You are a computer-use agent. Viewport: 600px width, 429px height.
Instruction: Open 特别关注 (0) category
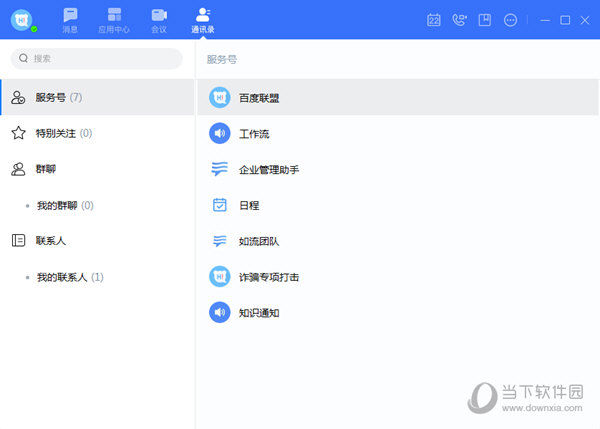(97, 133)
